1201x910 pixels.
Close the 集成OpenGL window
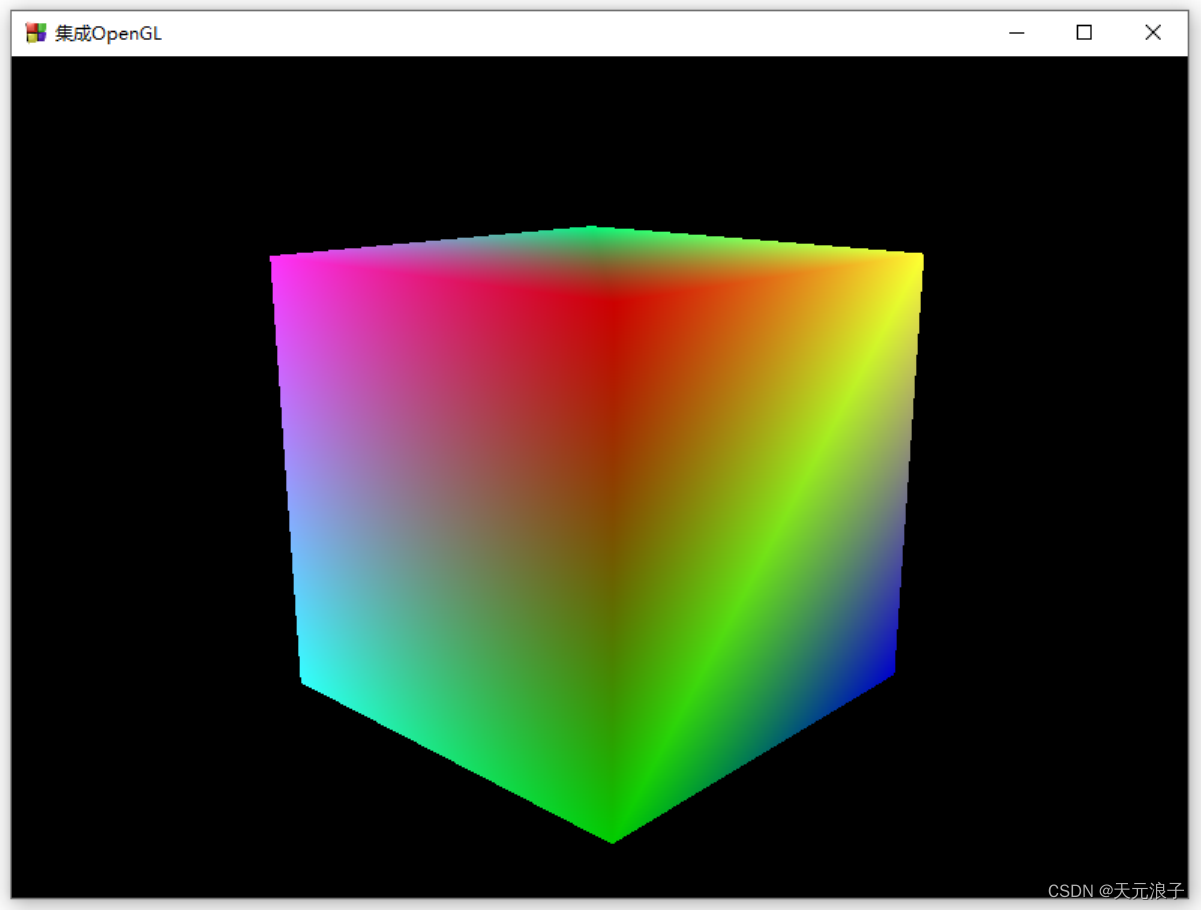(1153, 33)
